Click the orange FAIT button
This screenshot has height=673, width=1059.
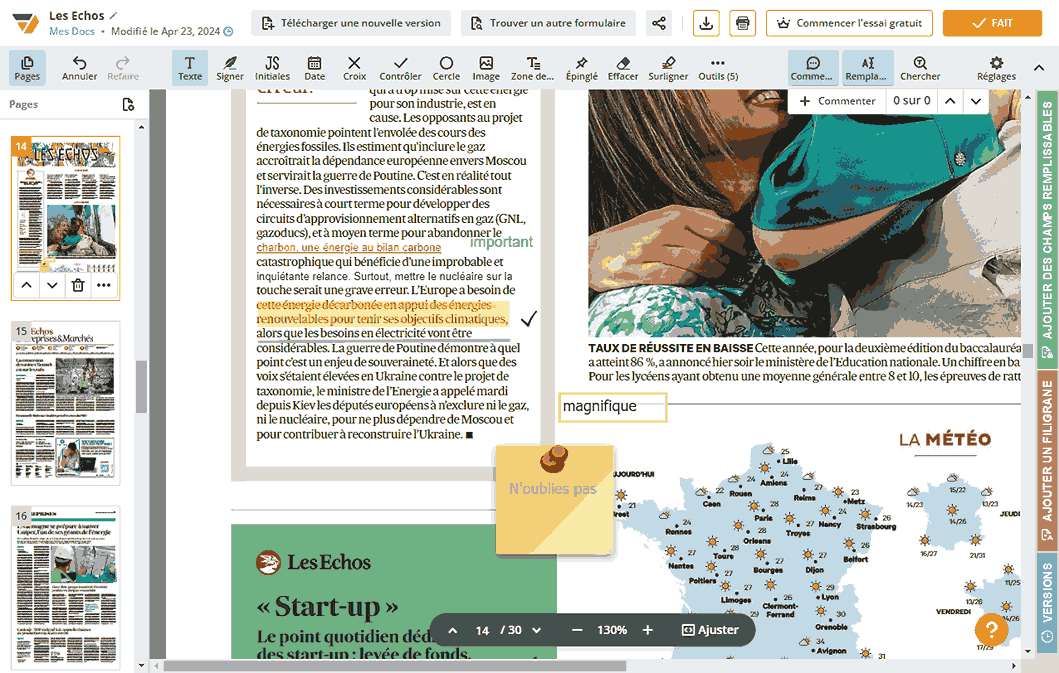[992, 23]
